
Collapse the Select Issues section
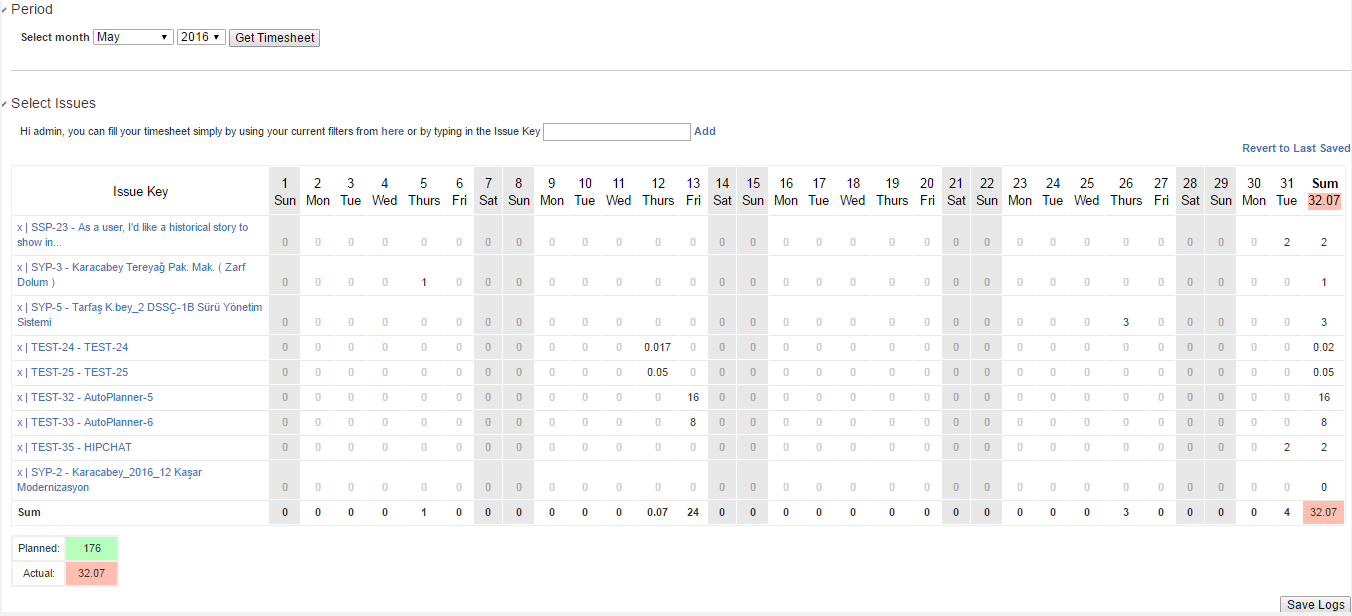(5, 104)
